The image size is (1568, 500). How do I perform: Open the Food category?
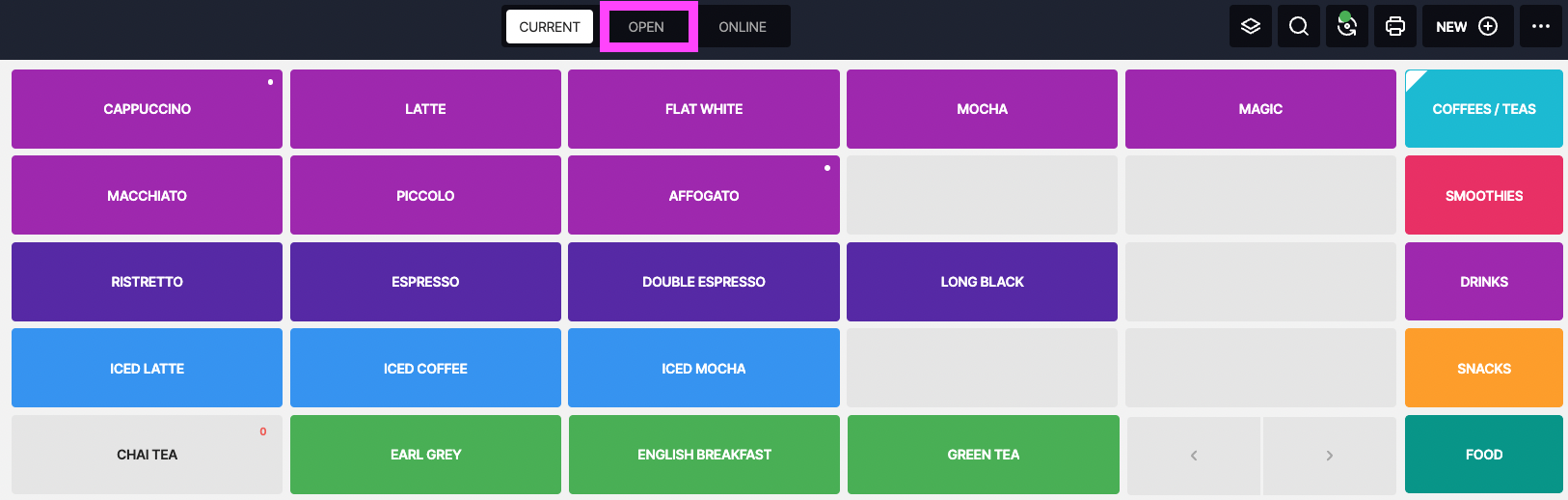[x=1483, y=455]
